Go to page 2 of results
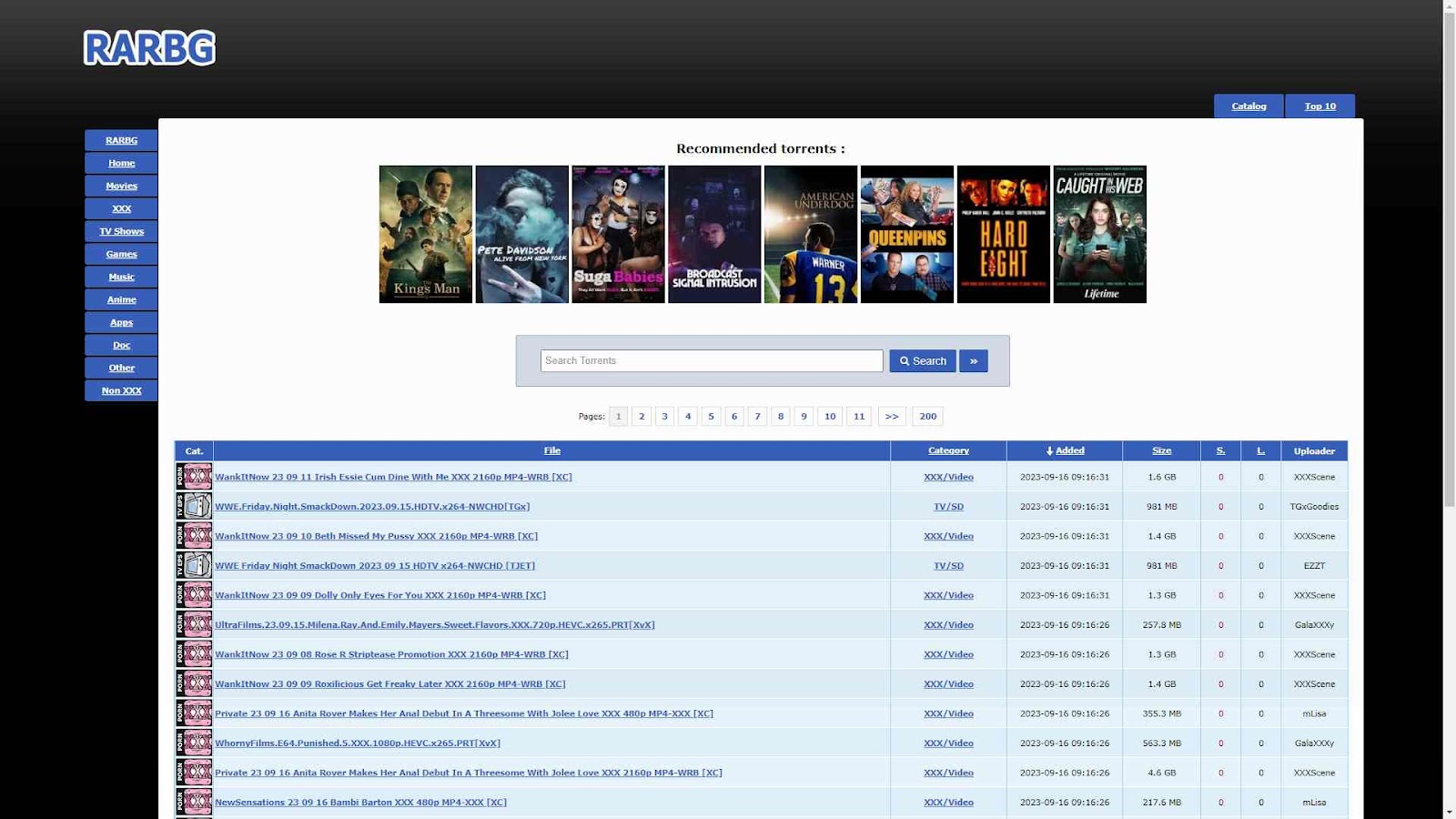This screenshot has height=819, width=1456. (642, 417)
